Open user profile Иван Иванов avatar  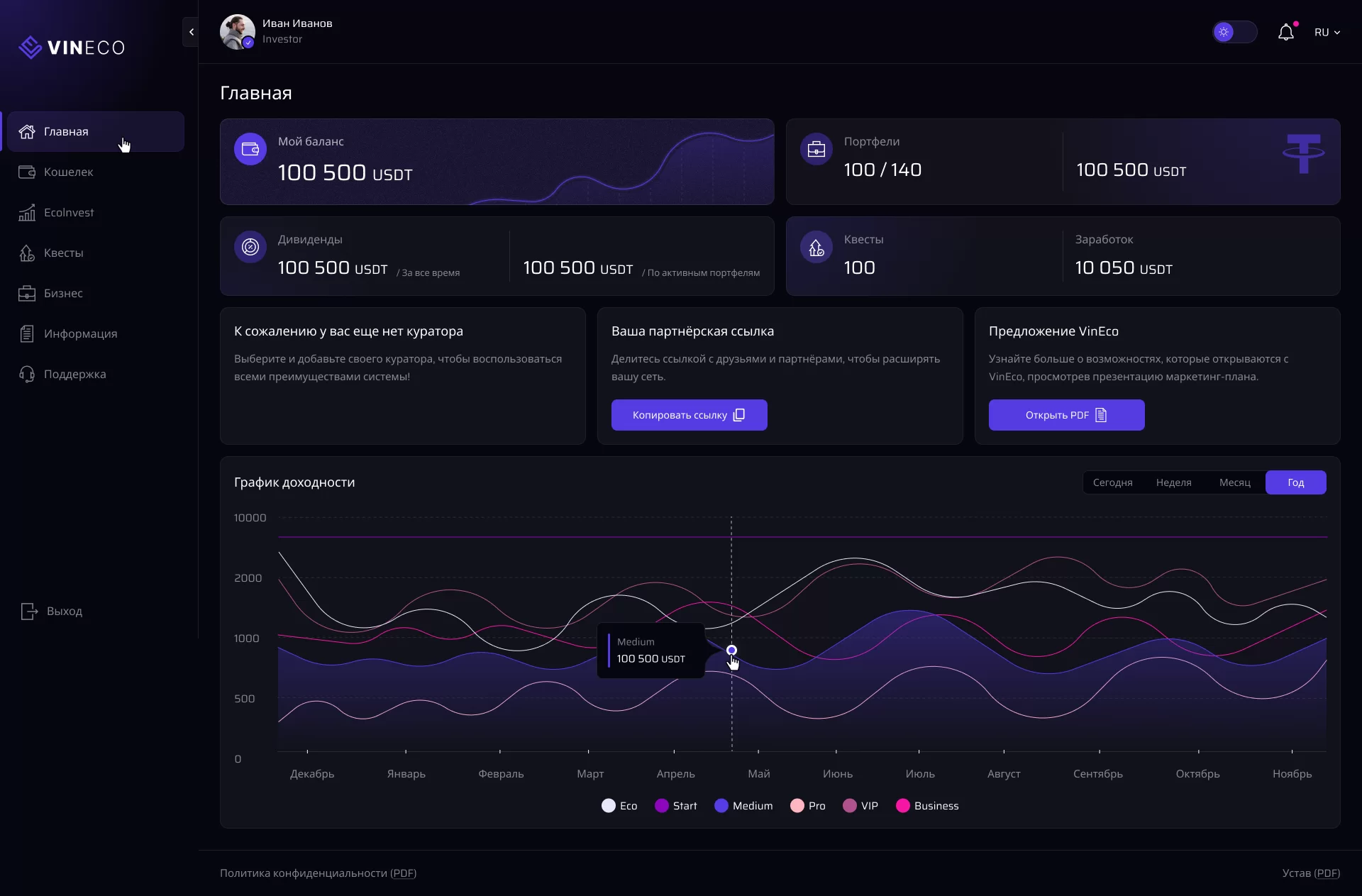coord(237,32)
